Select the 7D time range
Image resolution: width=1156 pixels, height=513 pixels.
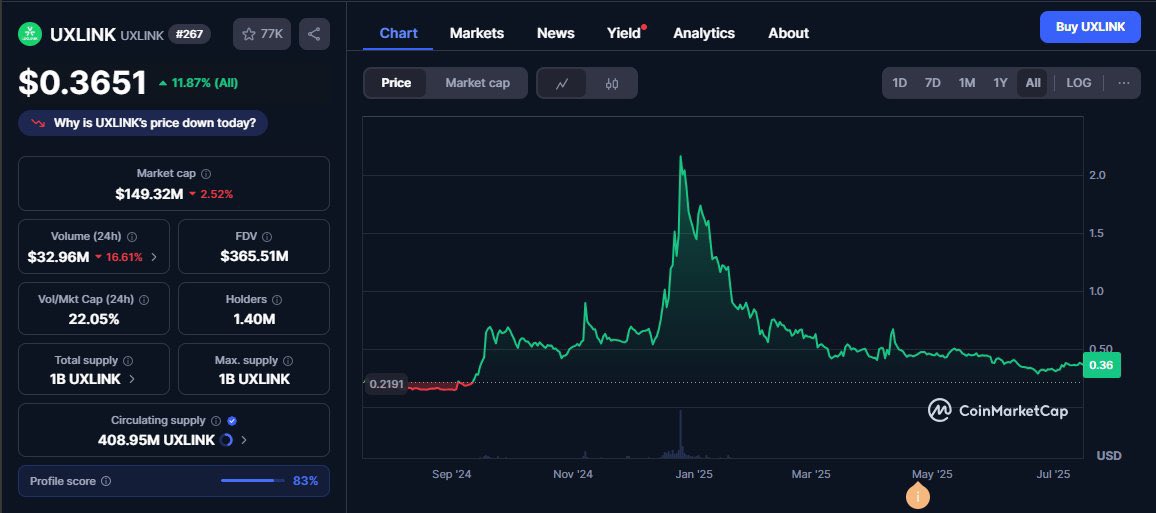[x=933, y=83]
